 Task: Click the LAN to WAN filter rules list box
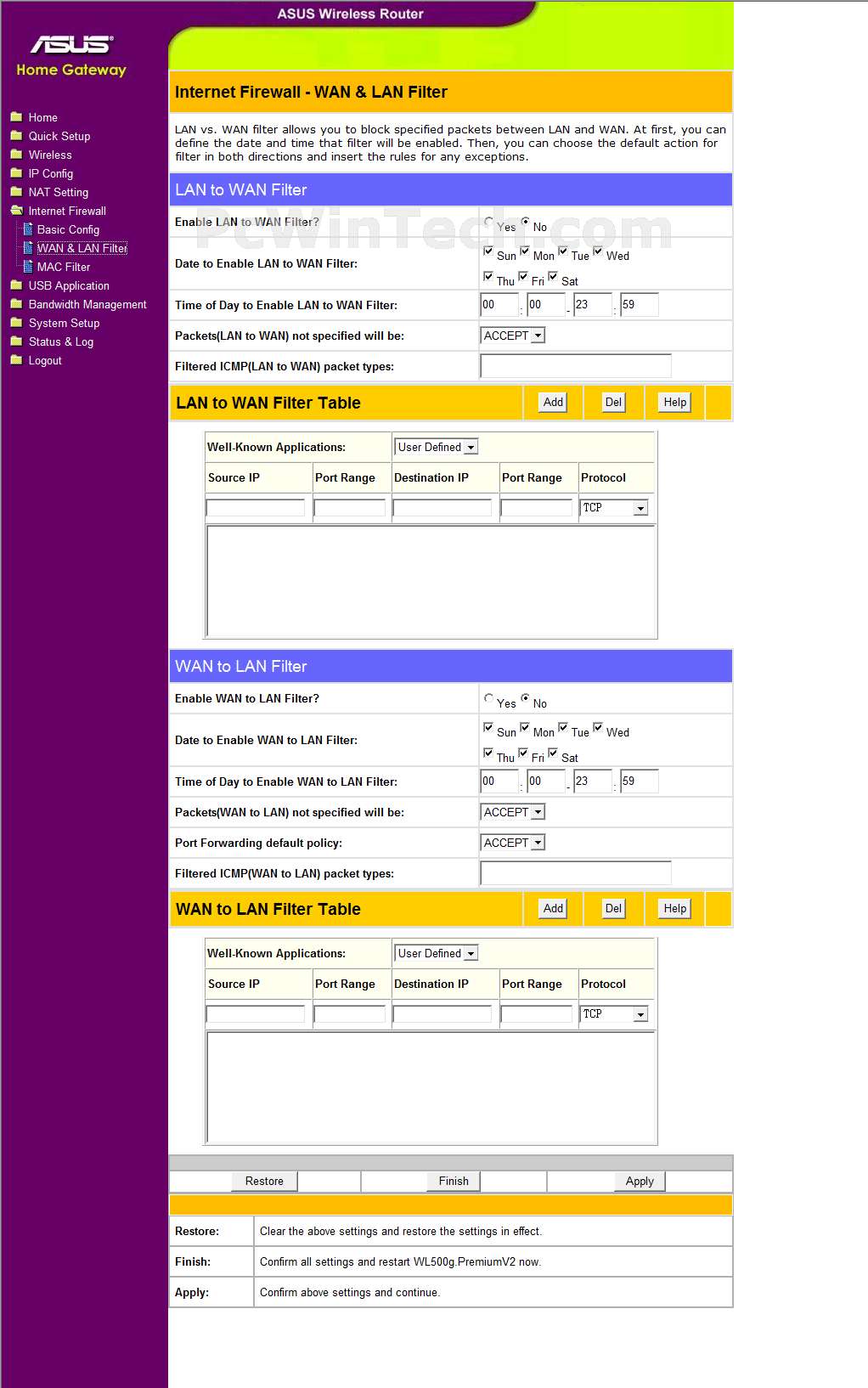point(431,581)
